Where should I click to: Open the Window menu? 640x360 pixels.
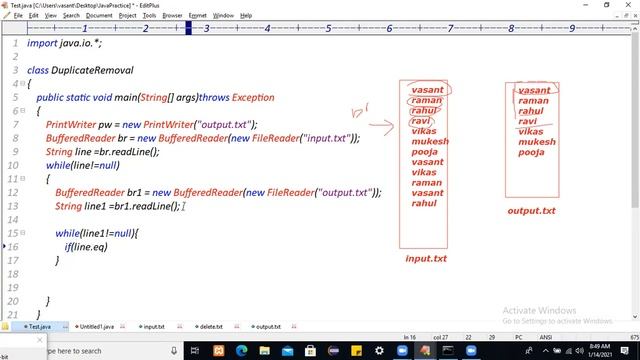[223, 16]
